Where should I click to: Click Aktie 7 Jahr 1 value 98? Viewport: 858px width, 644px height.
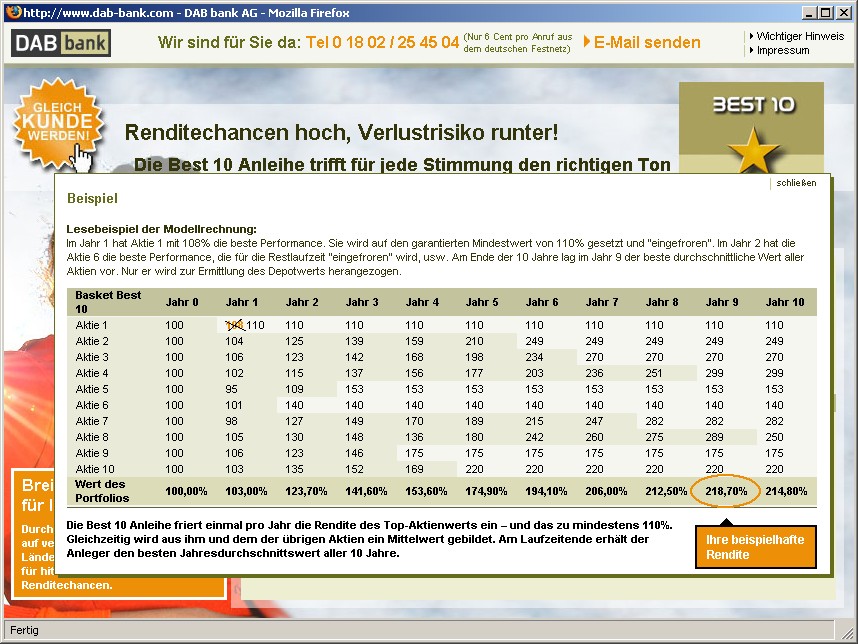[231, 421]
